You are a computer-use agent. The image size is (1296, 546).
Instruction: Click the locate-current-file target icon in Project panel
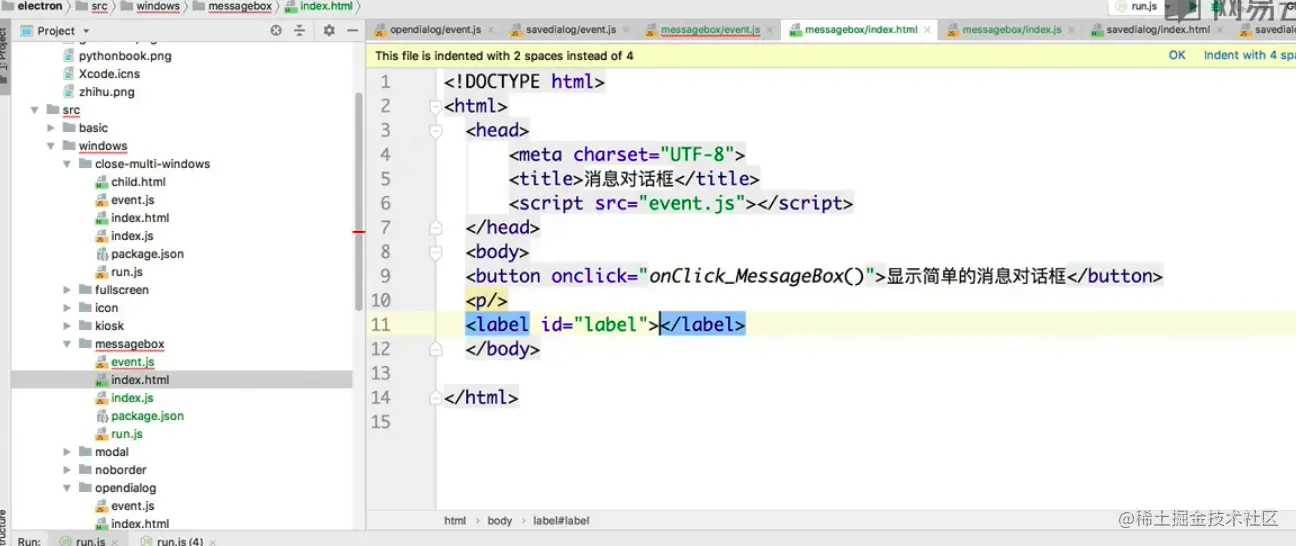tap(276, 31)
